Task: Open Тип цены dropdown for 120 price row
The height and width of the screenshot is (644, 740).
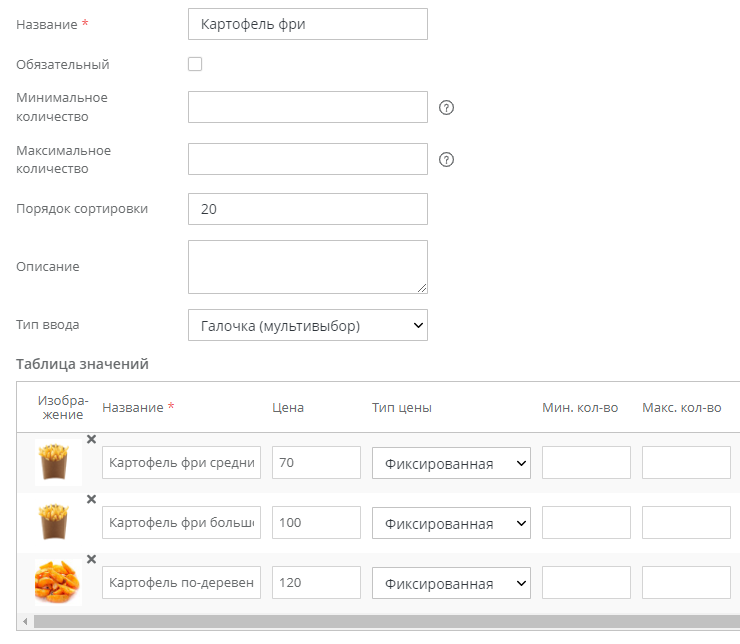Action: (451, 583)
